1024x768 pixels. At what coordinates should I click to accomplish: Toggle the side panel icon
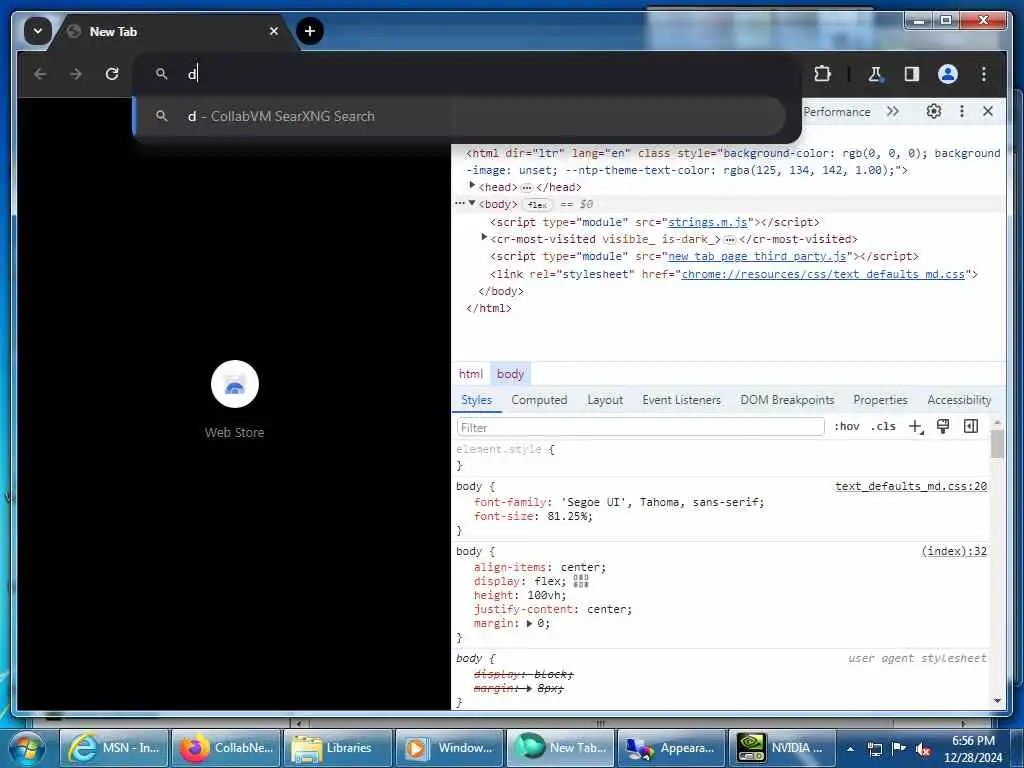(x=912, y=74)
